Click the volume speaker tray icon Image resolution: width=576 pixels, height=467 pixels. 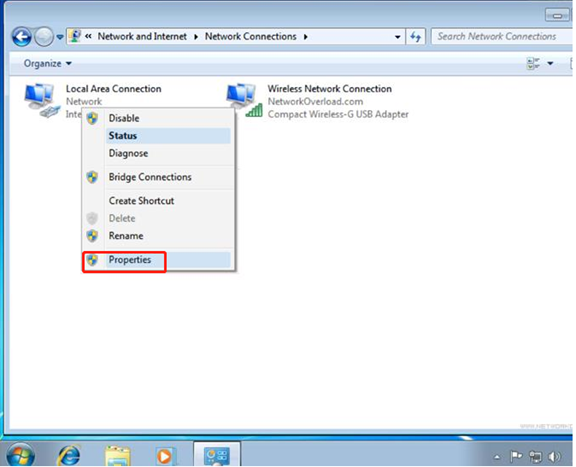(x=554, y=457)
